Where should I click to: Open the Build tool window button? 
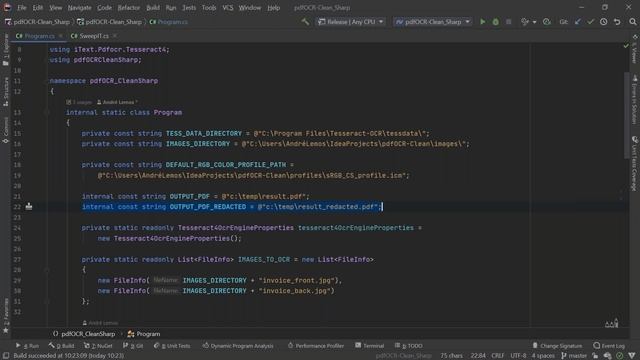[61, 345]
